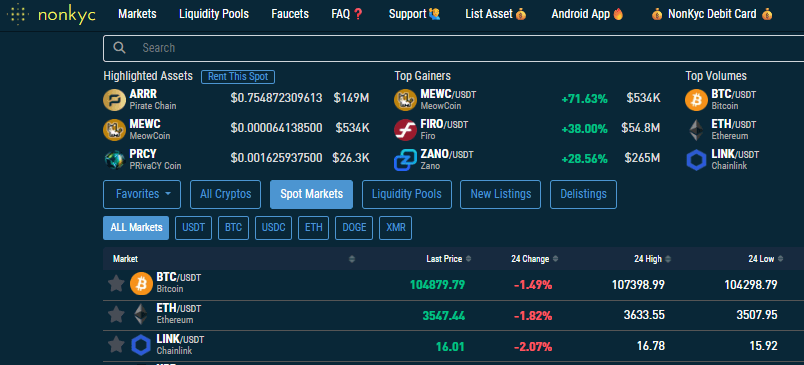Open ARRR in Highlighted Assets
The width and height of the screenshot is (804, 365).
[x=143, y=94]
